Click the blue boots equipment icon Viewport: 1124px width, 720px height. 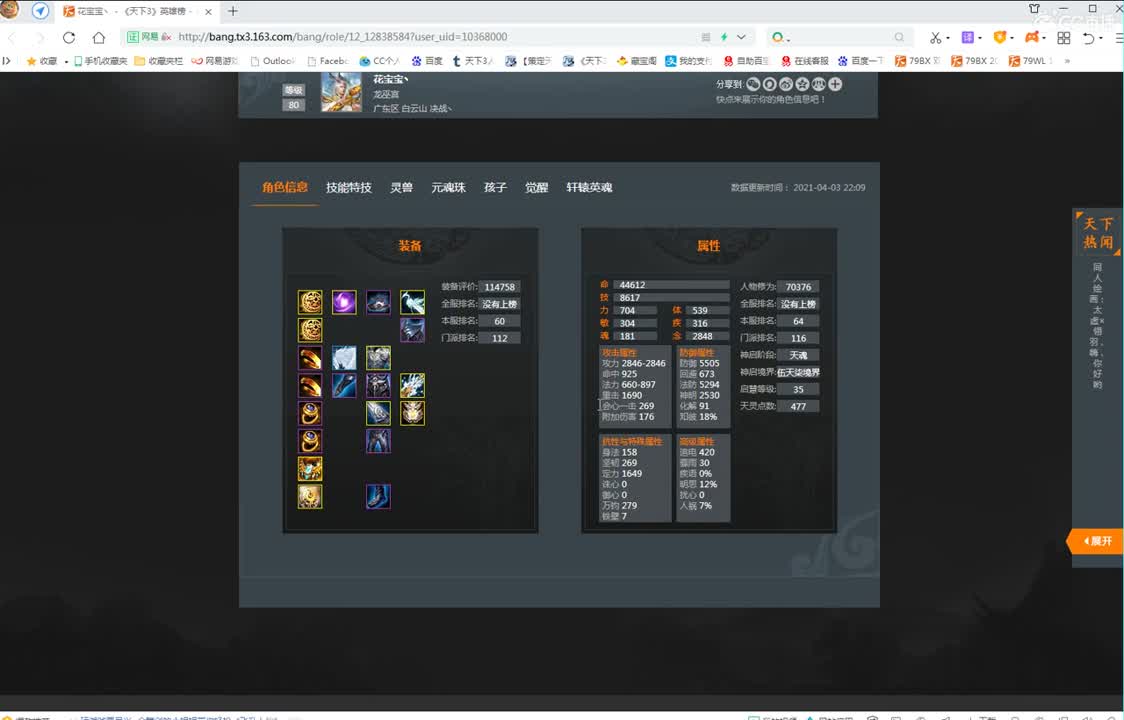point(378,496)
